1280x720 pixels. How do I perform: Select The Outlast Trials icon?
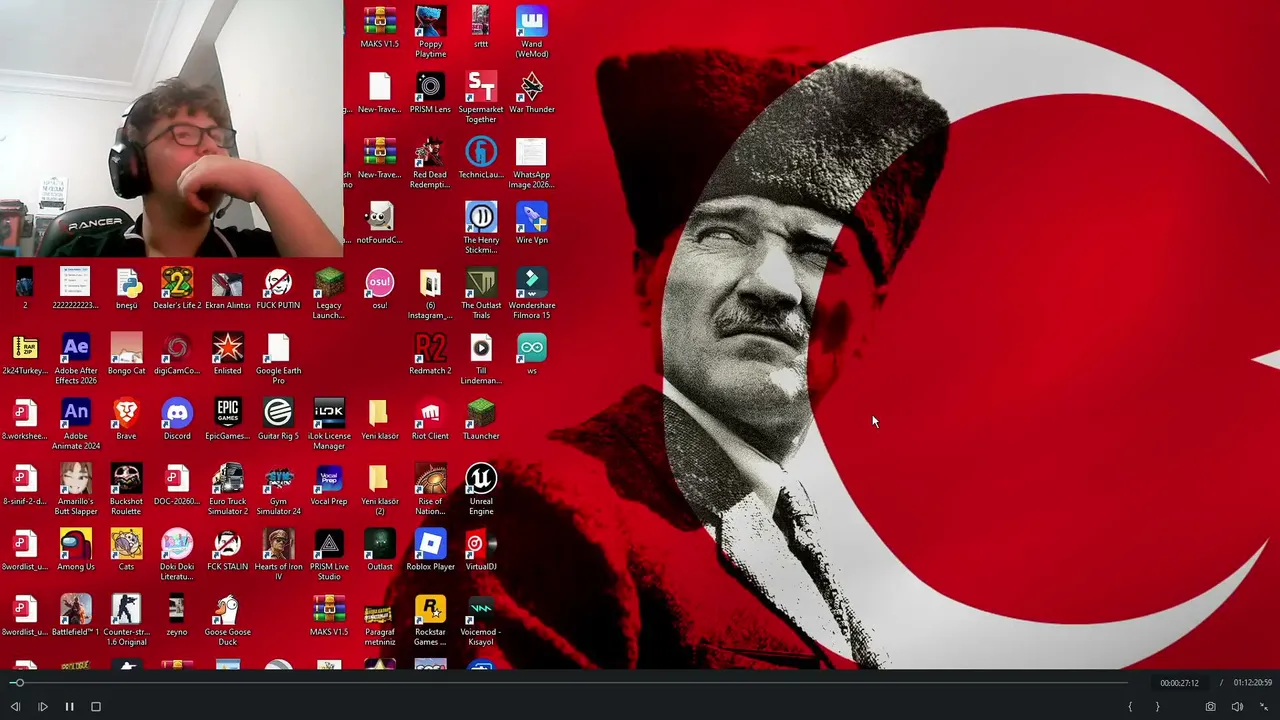[x=481, y=294]
